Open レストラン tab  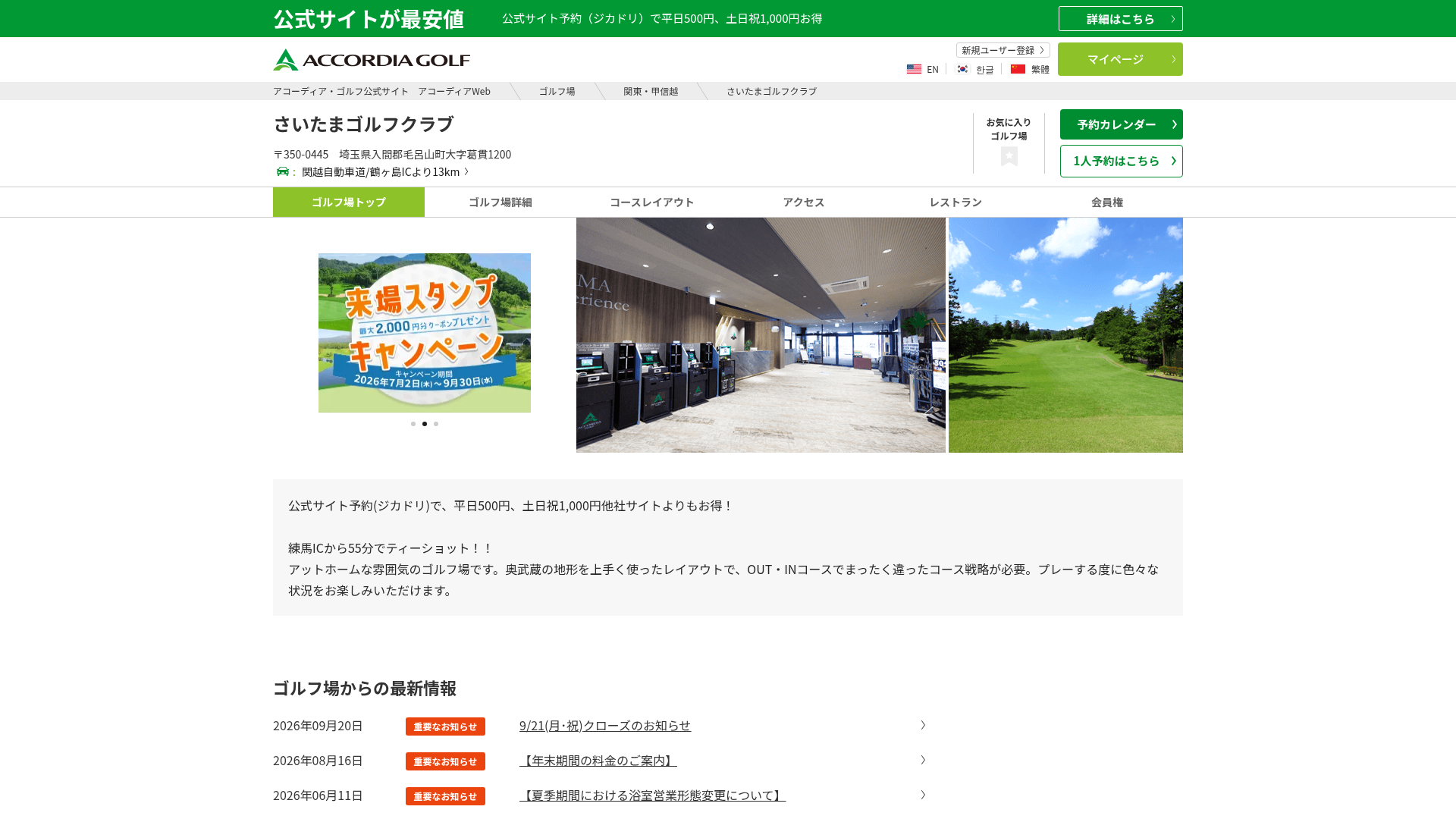point(955,202)
